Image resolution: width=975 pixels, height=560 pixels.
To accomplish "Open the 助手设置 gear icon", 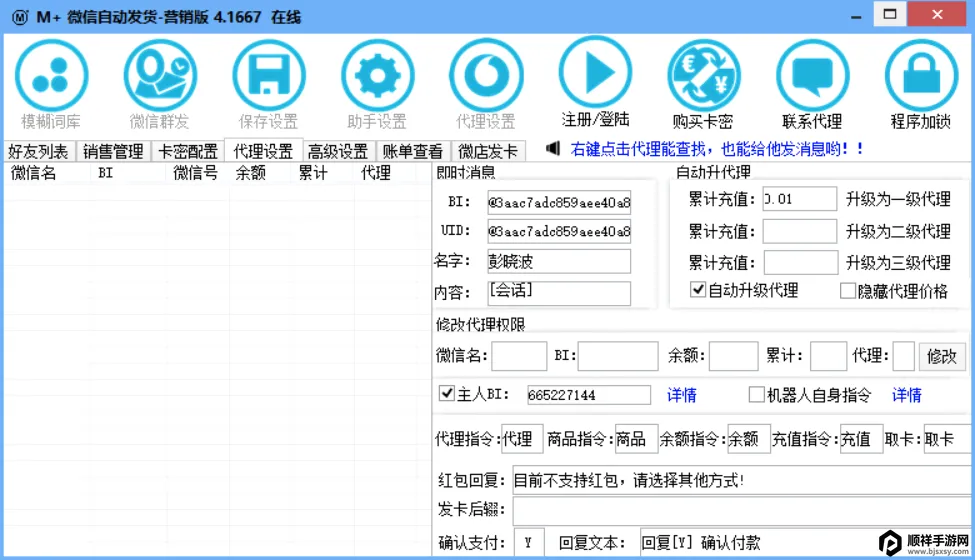I will (377, 75).
